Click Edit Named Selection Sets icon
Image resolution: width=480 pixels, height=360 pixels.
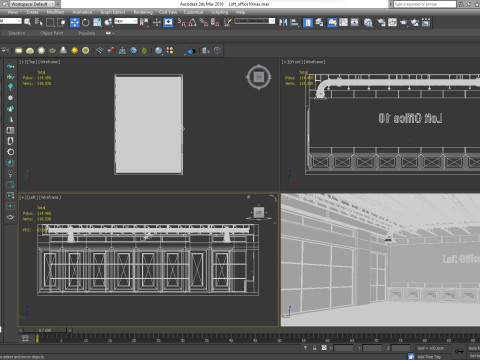[x=228, y=22]
